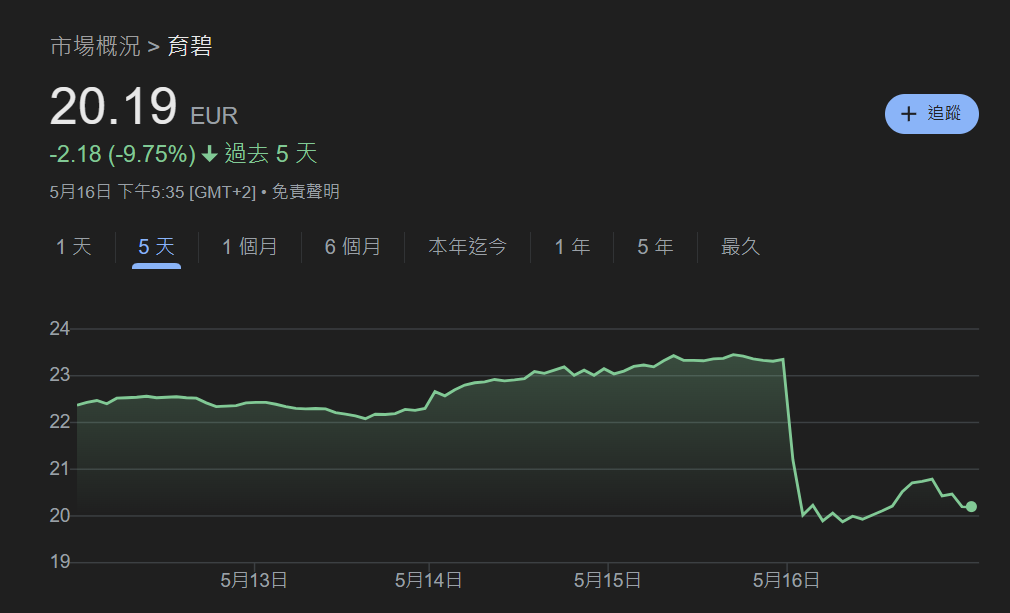The height and width of the screenshot is (613, 1010).
Task: Click the 5月16日 date label on the axis
Action: coord(786,580)
